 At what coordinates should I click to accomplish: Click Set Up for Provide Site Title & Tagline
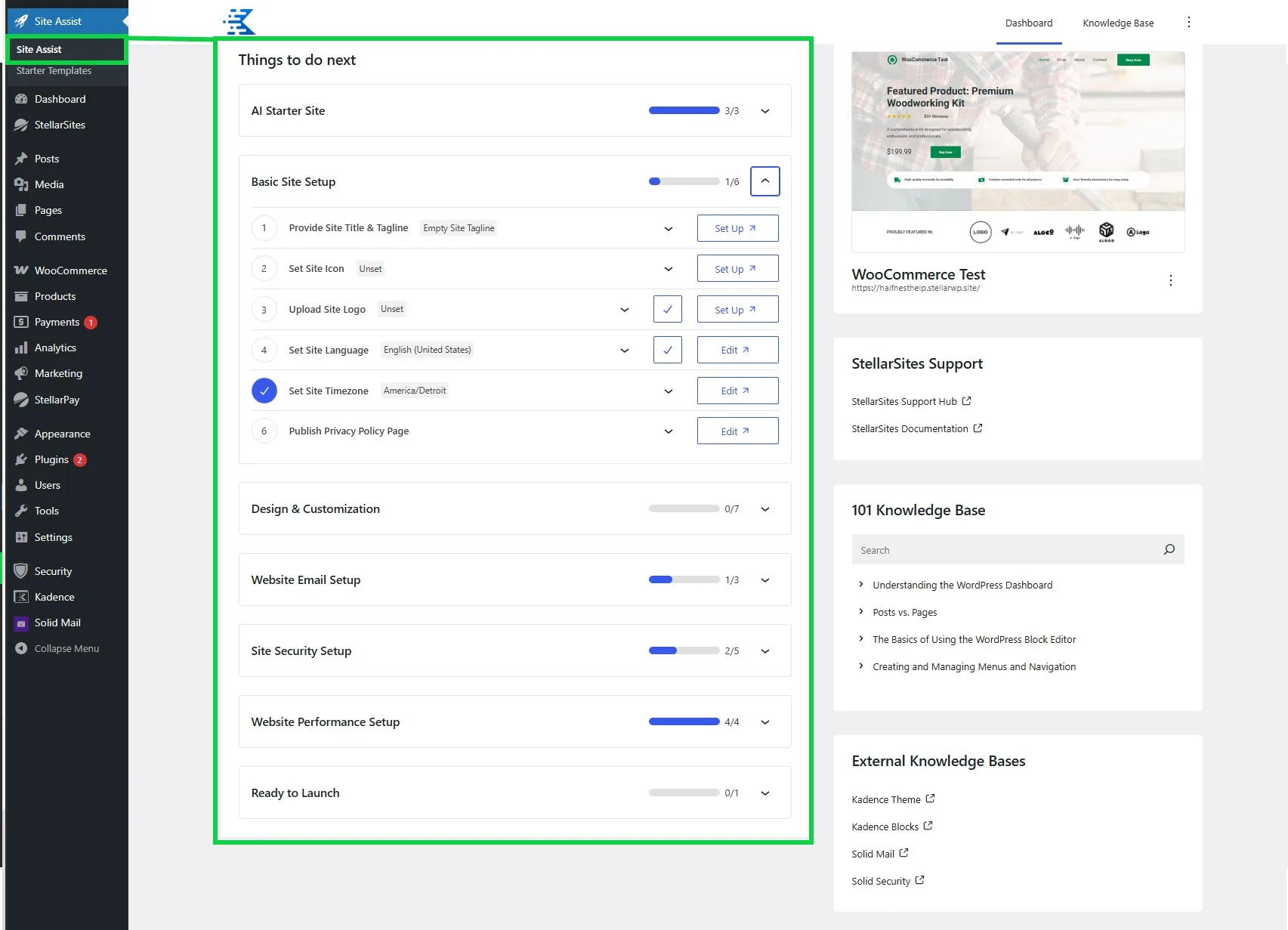(x=737, y=227)
